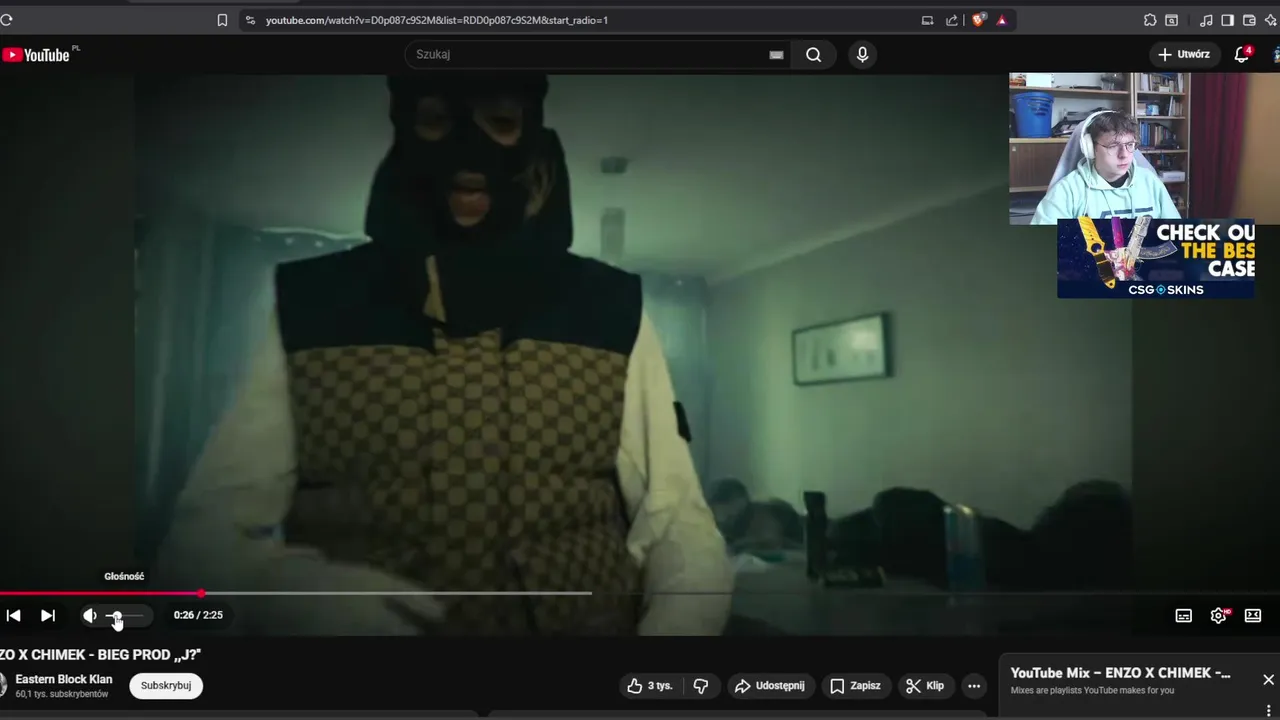
Task: Open Brave Rewards triangle icon
Action: [x=1001, y=20]
